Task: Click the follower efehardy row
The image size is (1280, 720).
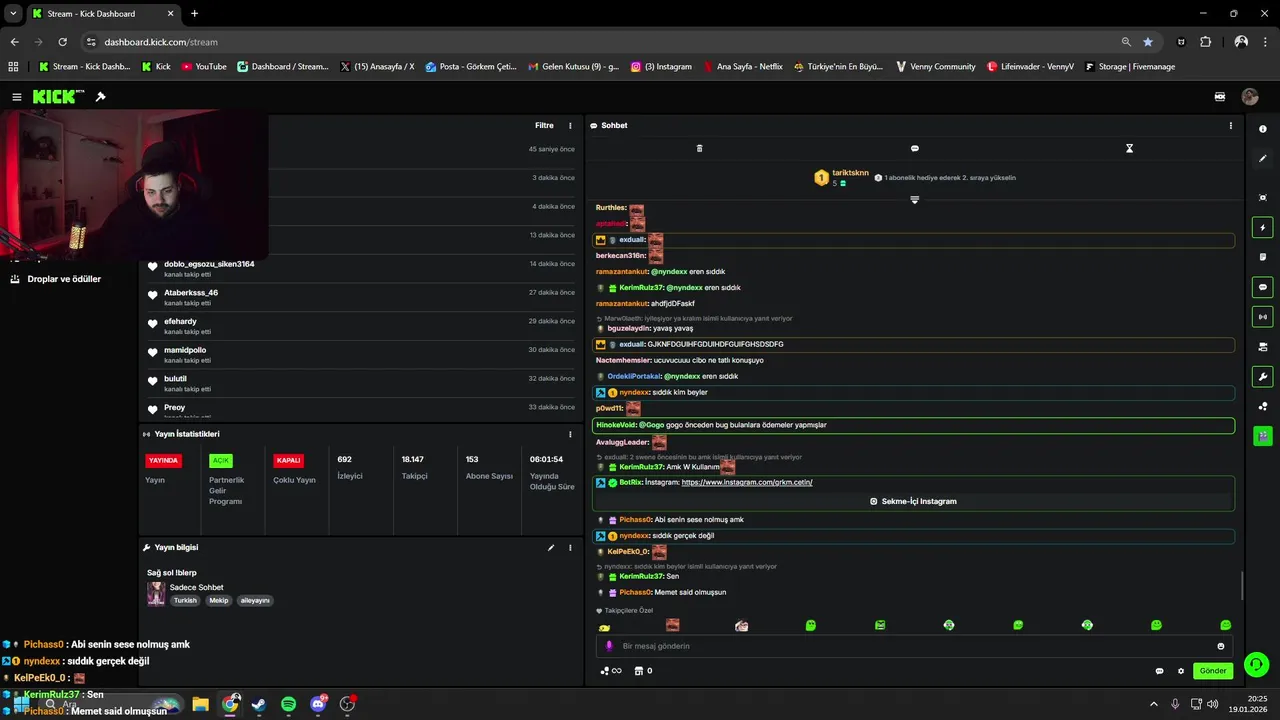Action: coord(360,326)
